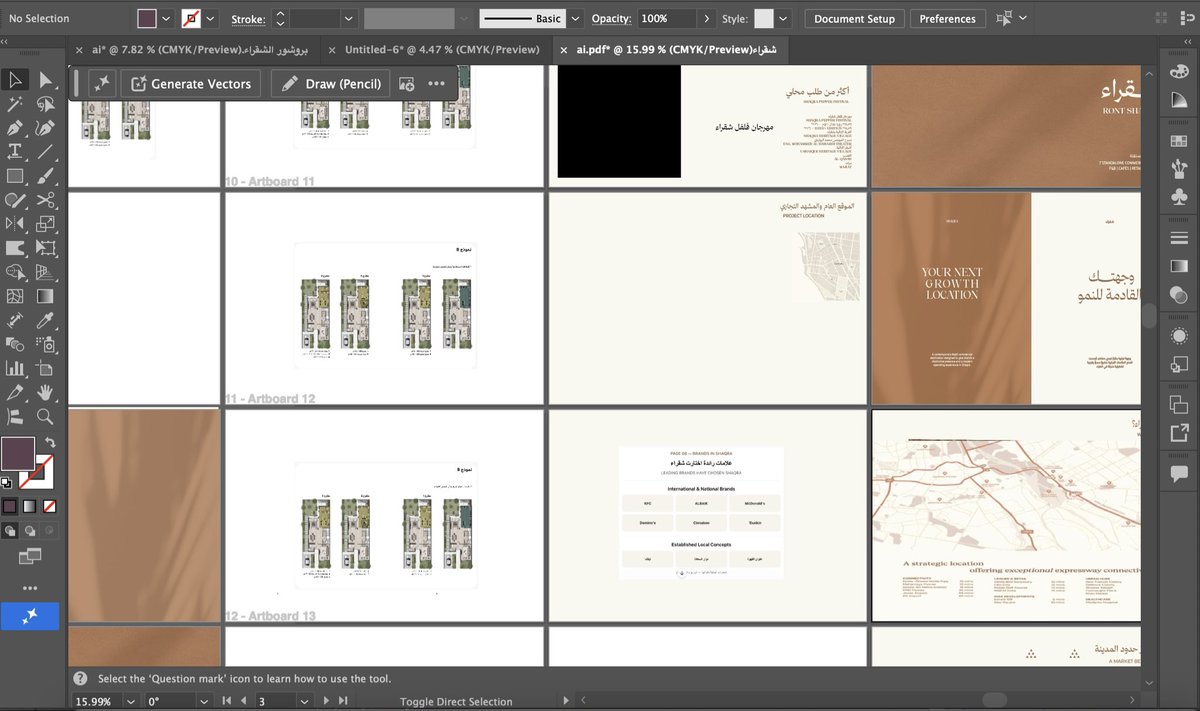This screenshot has width=1200, height=711.
Task: Swap fill and stroke colors arrow
Action: click(x=50, y=441)
